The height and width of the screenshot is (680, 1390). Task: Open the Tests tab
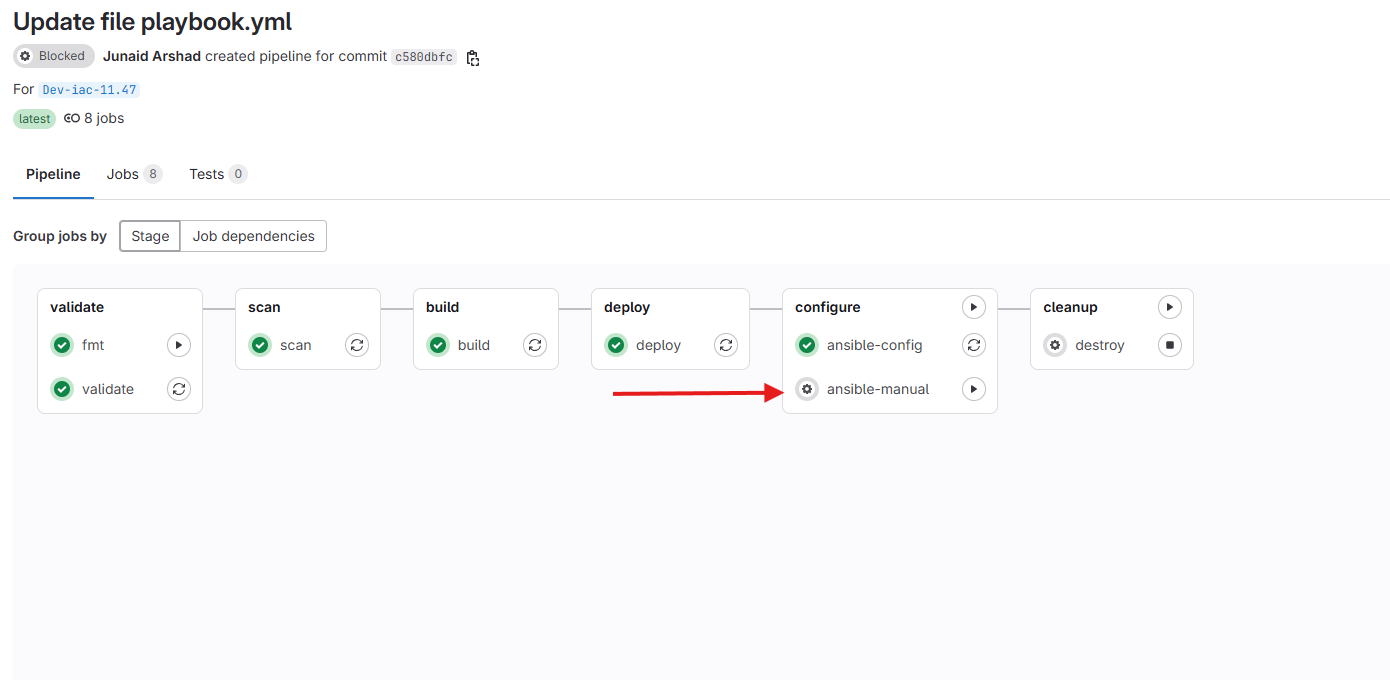(207, 174)
